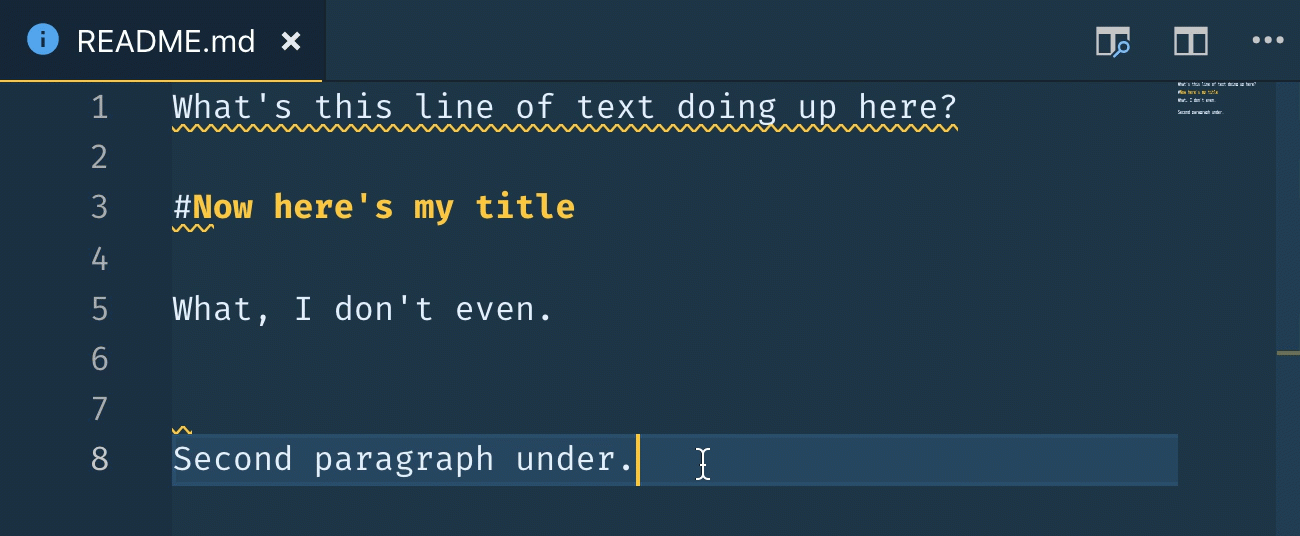Split the editor into two panes

[x=1190, y=42]
